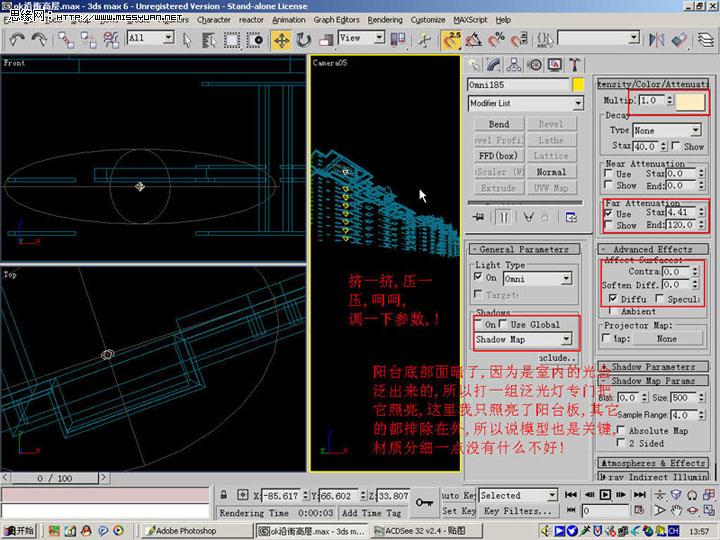Enable Far Attenuation Show checkbox

click(608, 225)
